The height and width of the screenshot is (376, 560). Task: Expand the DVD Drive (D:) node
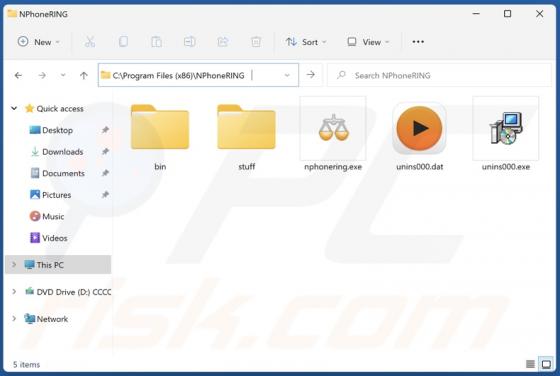(14, 292)
